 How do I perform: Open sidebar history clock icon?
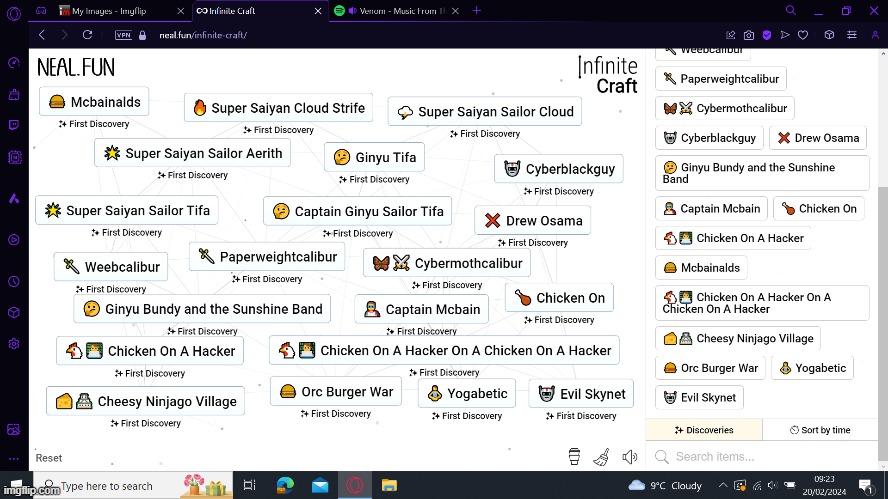click(14, 282)
